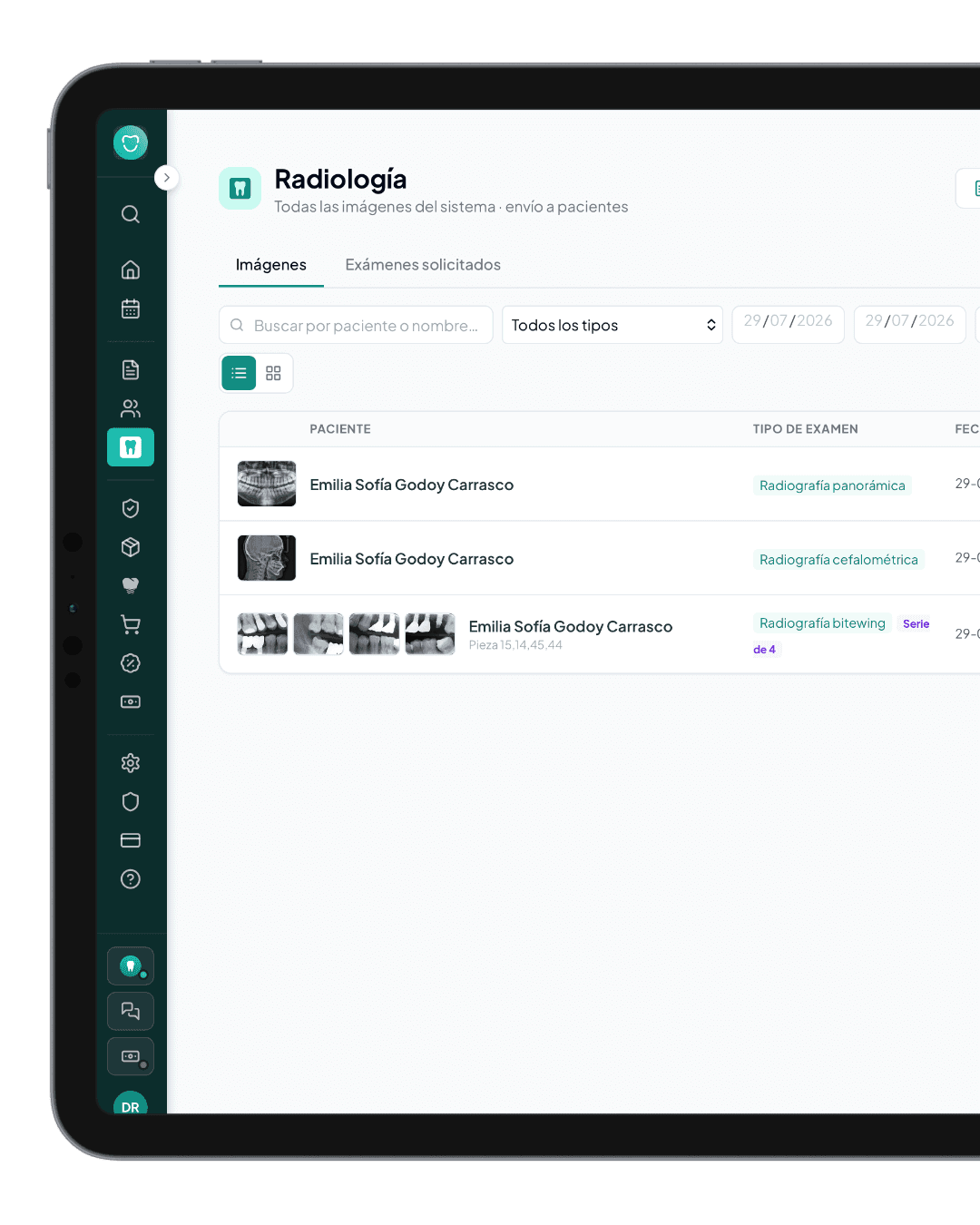Image resolution: width=980 pixels, height=1225 pixels.
Task: Open the settings gear icon in the sidebar
Action: tap(131, 763)
